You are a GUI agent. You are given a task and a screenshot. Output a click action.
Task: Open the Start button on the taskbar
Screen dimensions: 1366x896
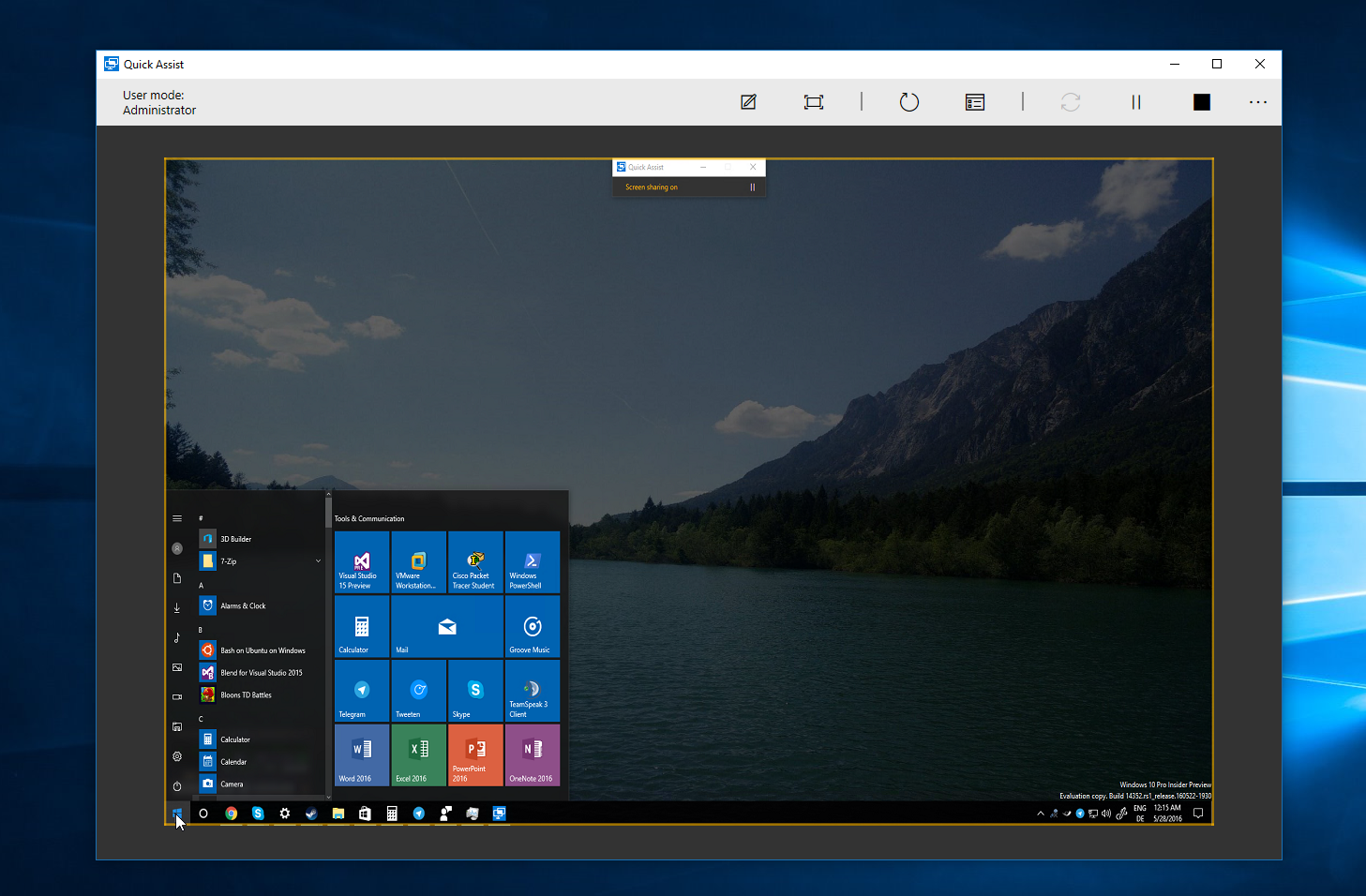(x=177, y=814)
